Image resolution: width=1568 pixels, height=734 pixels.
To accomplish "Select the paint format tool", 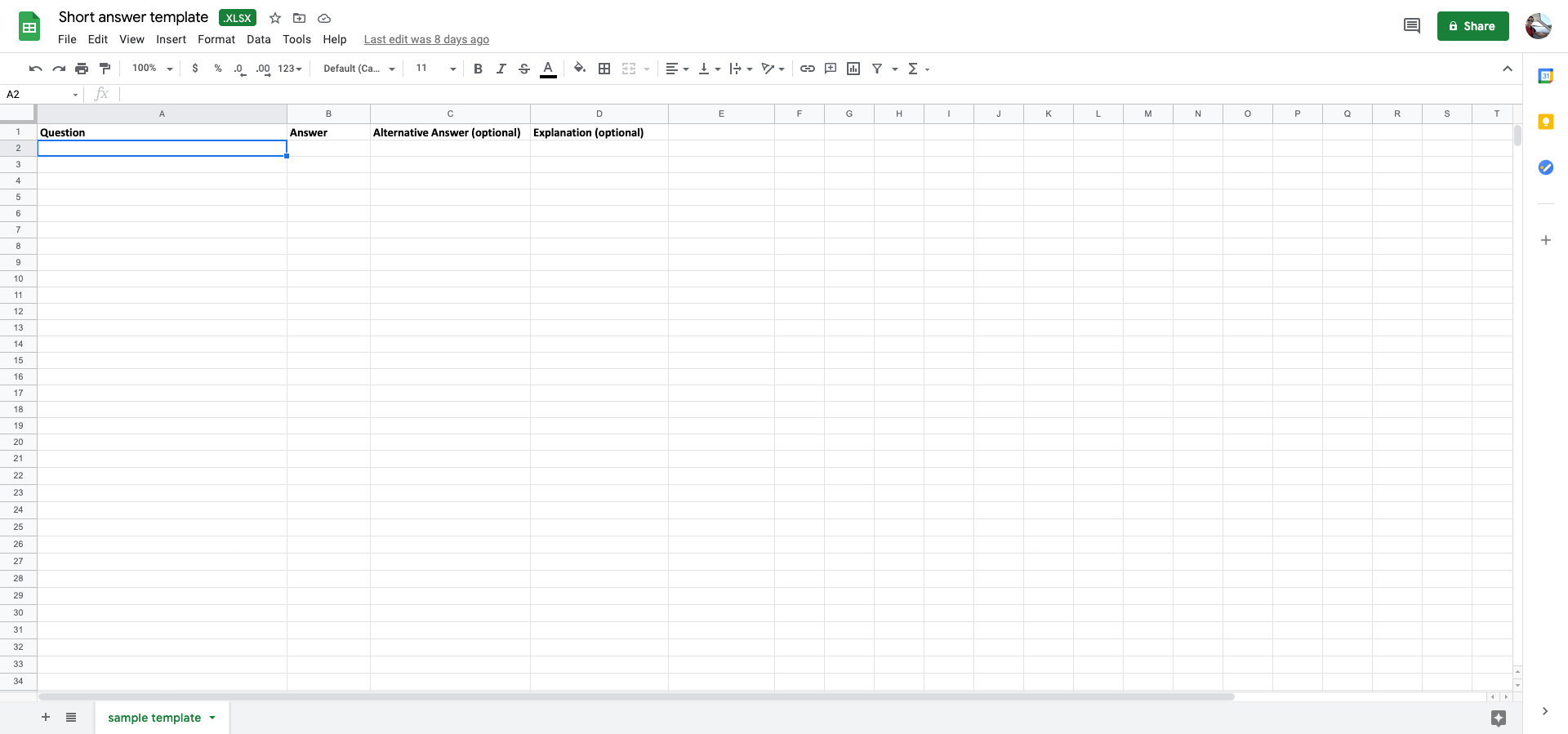I will click(x=105, y=69).
